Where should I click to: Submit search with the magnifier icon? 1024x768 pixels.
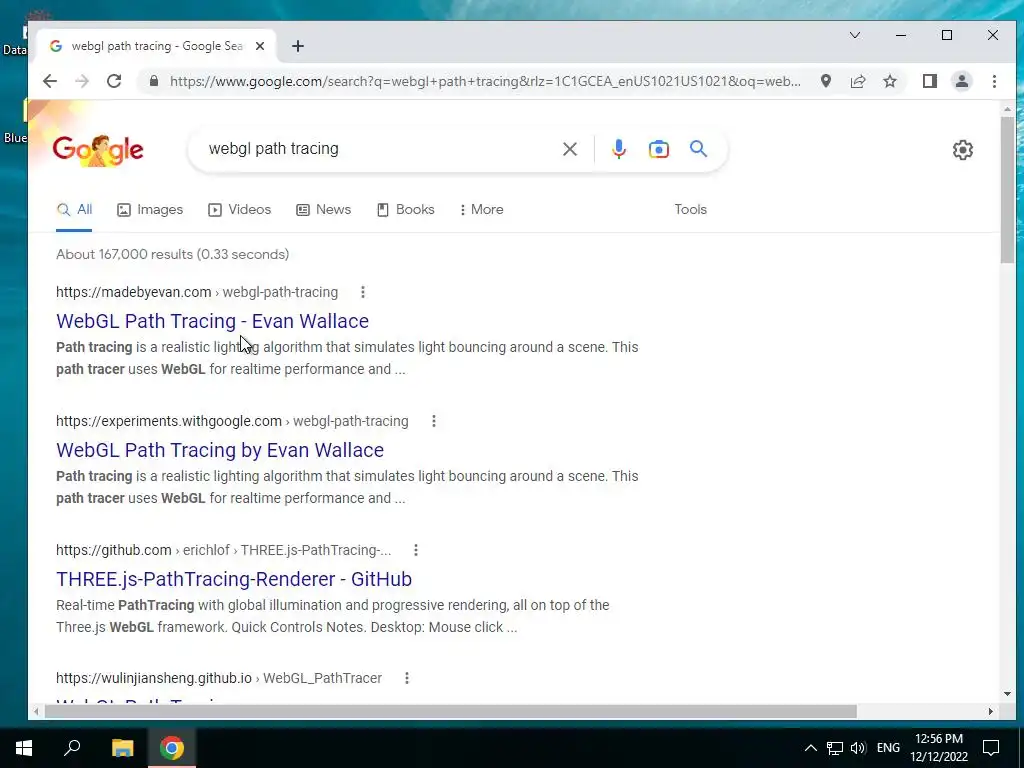click(x=698, y=149)
